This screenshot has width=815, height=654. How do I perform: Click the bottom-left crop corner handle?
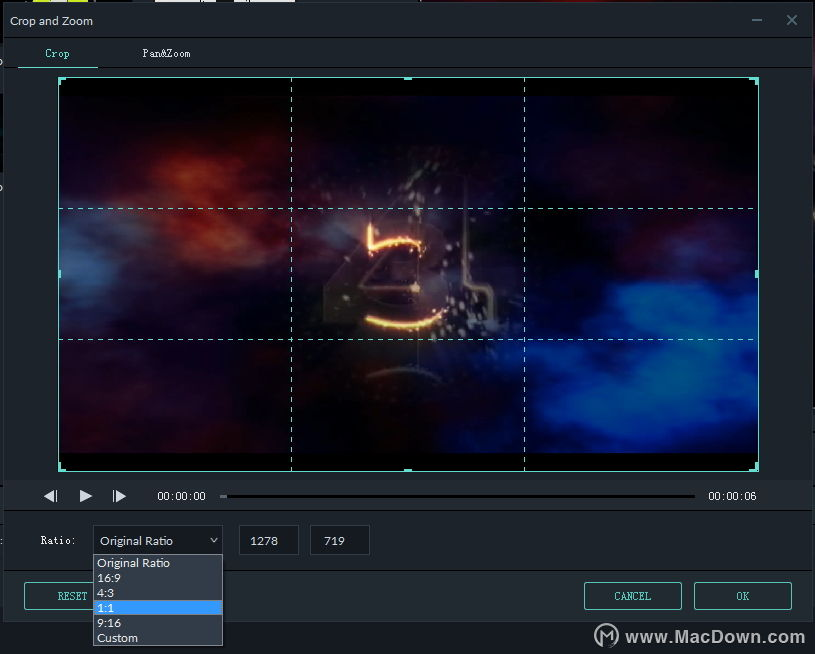62,467
